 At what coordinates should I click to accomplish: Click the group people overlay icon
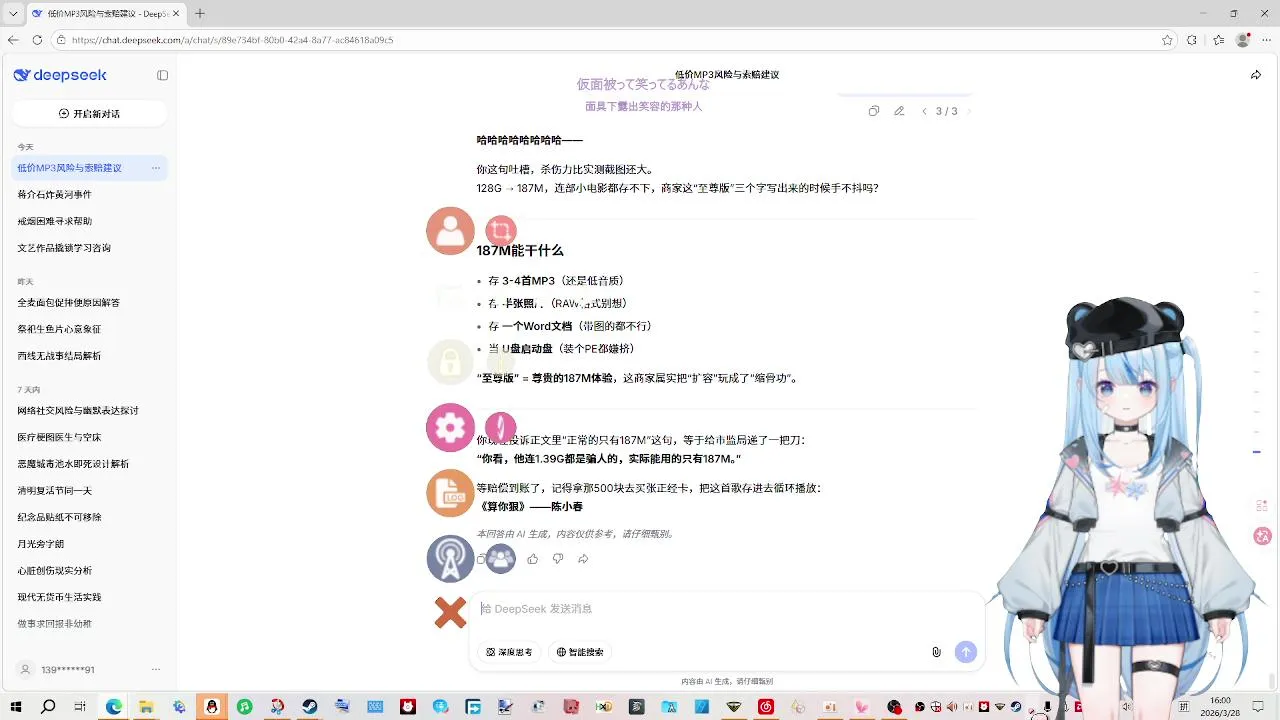[x=501, y=559]
